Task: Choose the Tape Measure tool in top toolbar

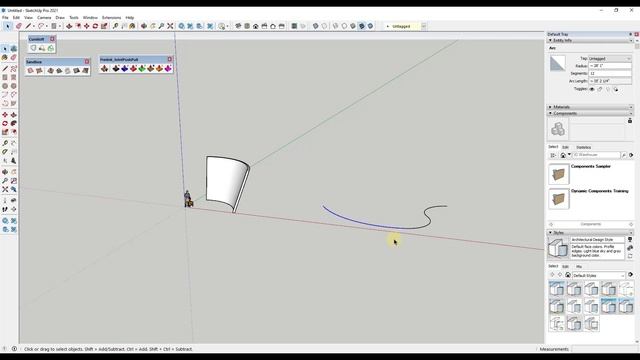Action: 115,26
